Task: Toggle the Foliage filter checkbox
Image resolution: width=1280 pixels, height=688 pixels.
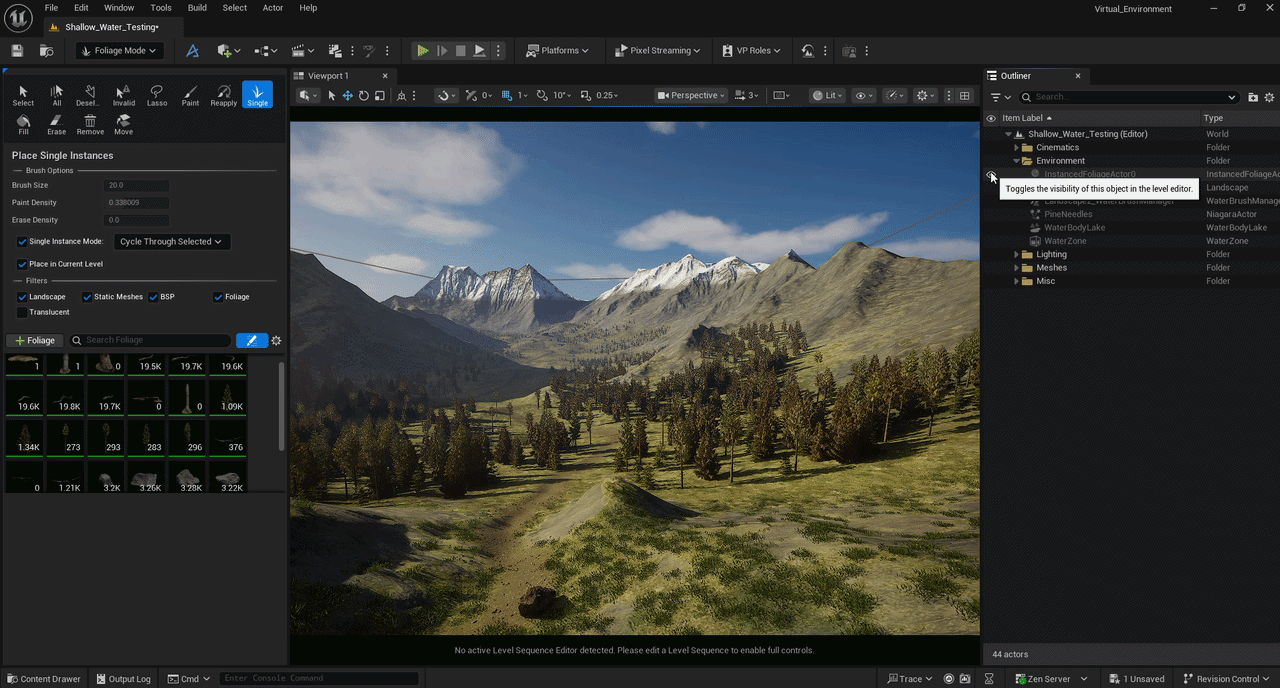Action: click(218, 297)
